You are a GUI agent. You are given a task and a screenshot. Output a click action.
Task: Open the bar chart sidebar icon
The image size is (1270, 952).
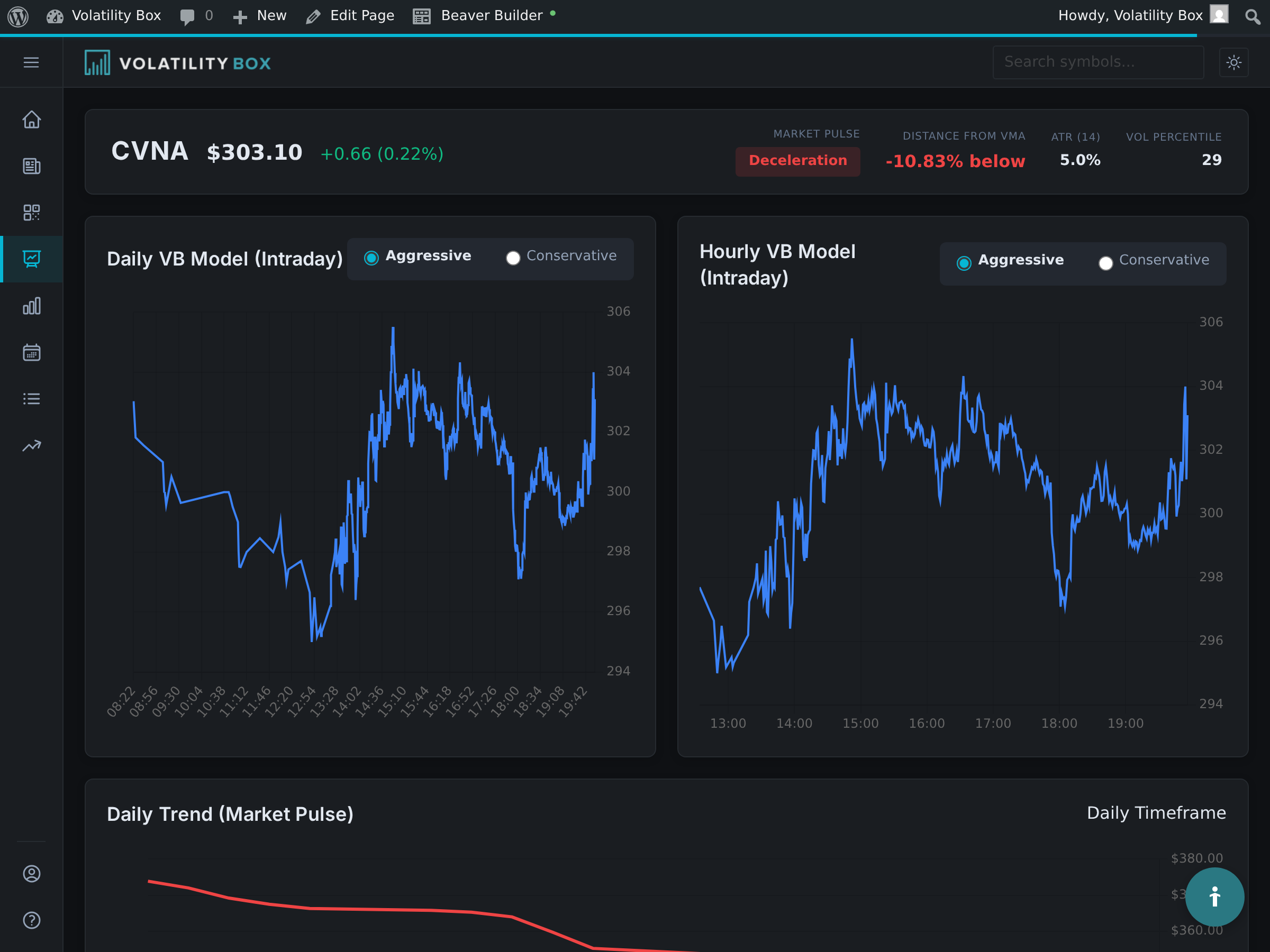(32, 306)
